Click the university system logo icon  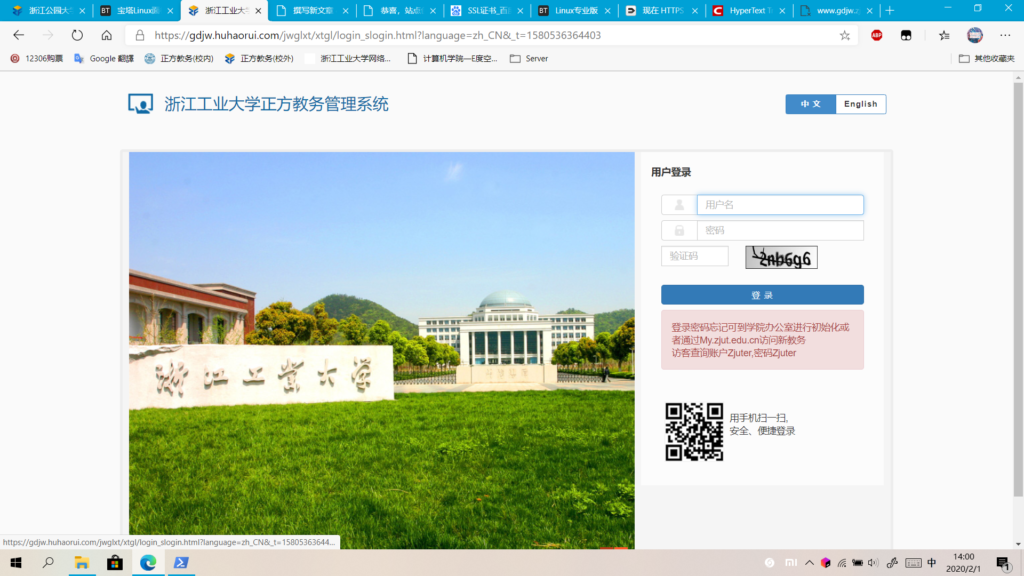point(140,103)
